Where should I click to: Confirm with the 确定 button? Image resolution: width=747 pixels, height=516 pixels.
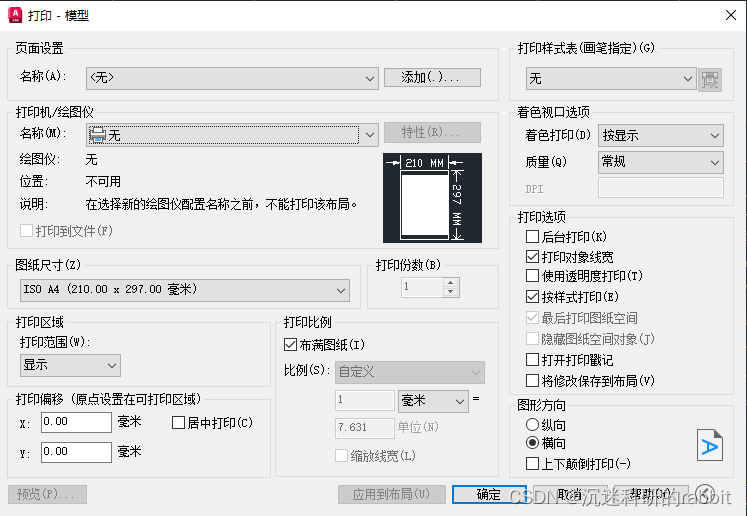489,494
